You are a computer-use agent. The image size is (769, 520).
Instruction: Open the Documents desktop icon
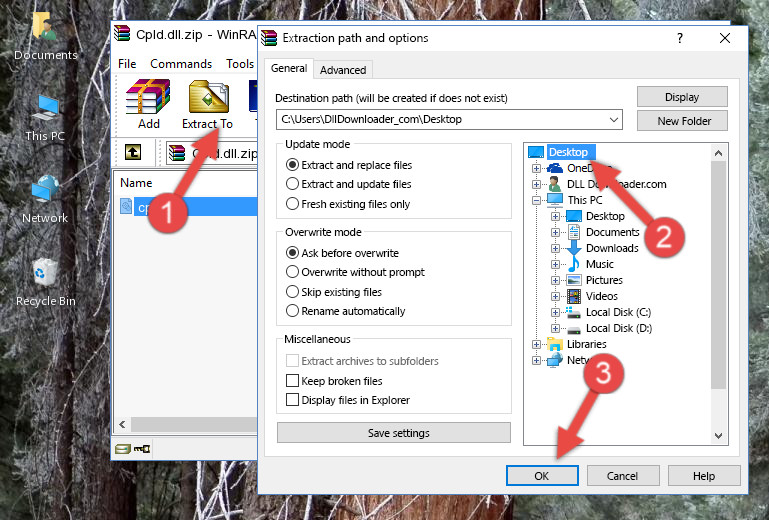coord(45,35)
